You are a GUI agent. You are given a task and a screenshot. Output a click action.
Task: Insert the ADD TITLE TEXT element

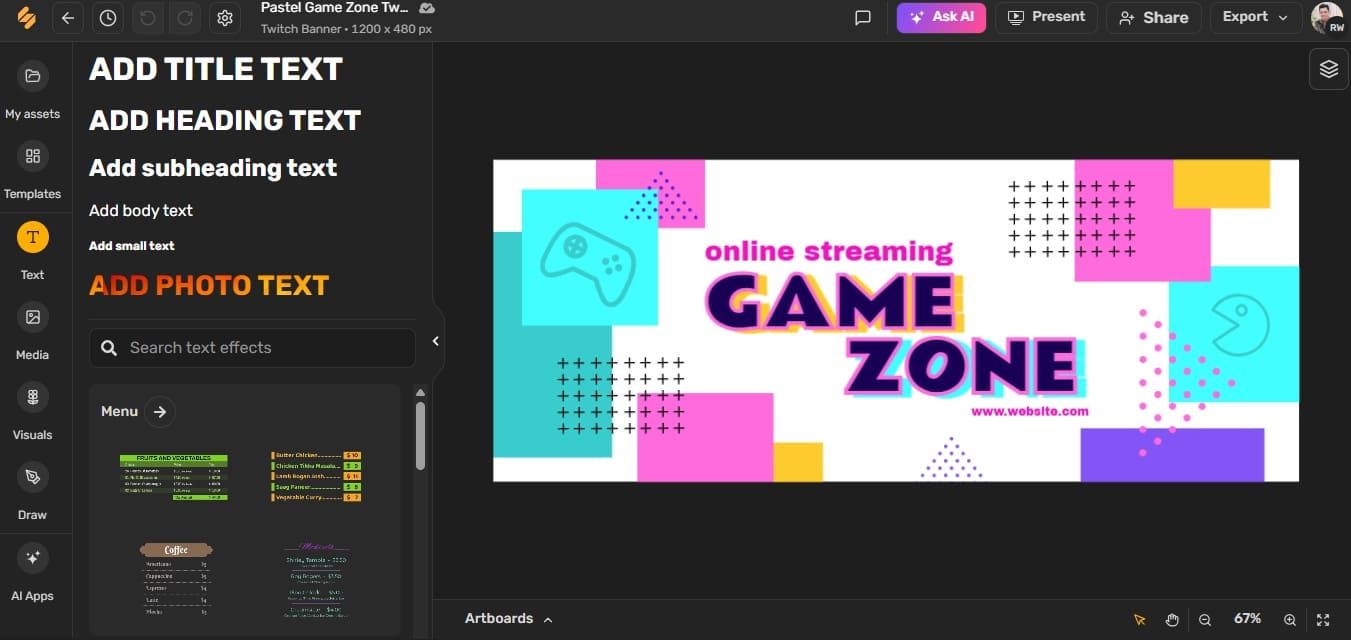point(214,68)
